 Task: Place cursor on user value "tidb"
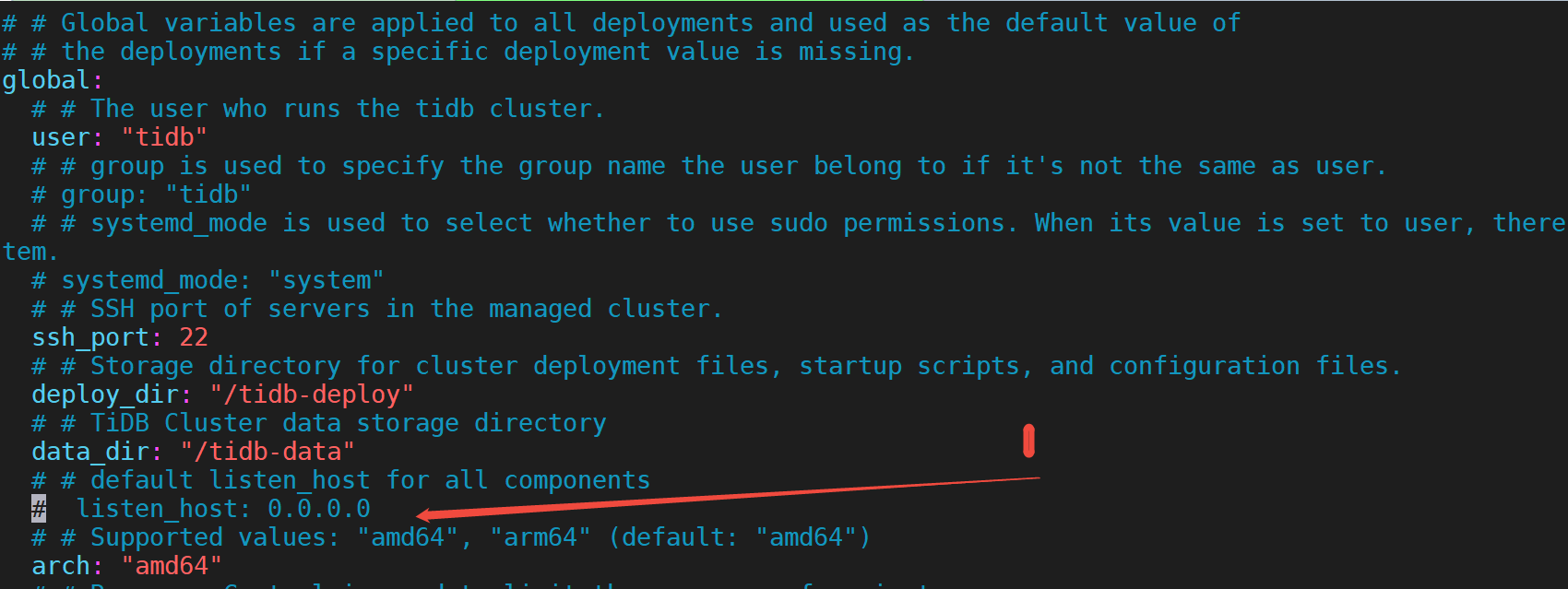(x=164, y=138)
